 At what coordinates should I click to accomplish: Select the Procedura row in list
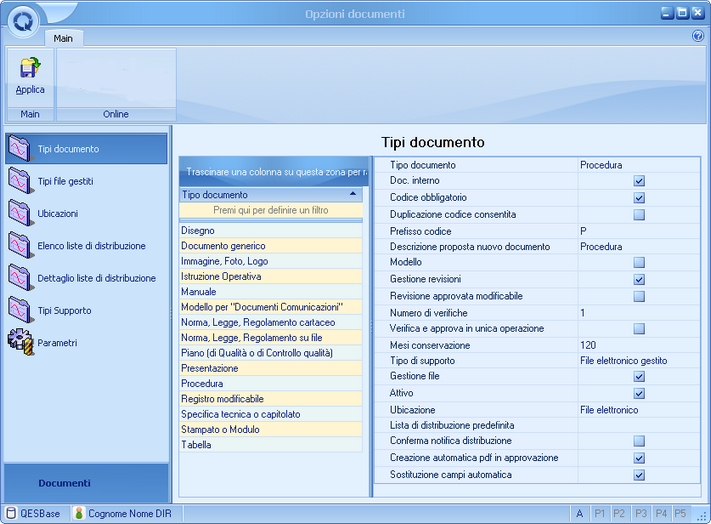tap(271, 383)
